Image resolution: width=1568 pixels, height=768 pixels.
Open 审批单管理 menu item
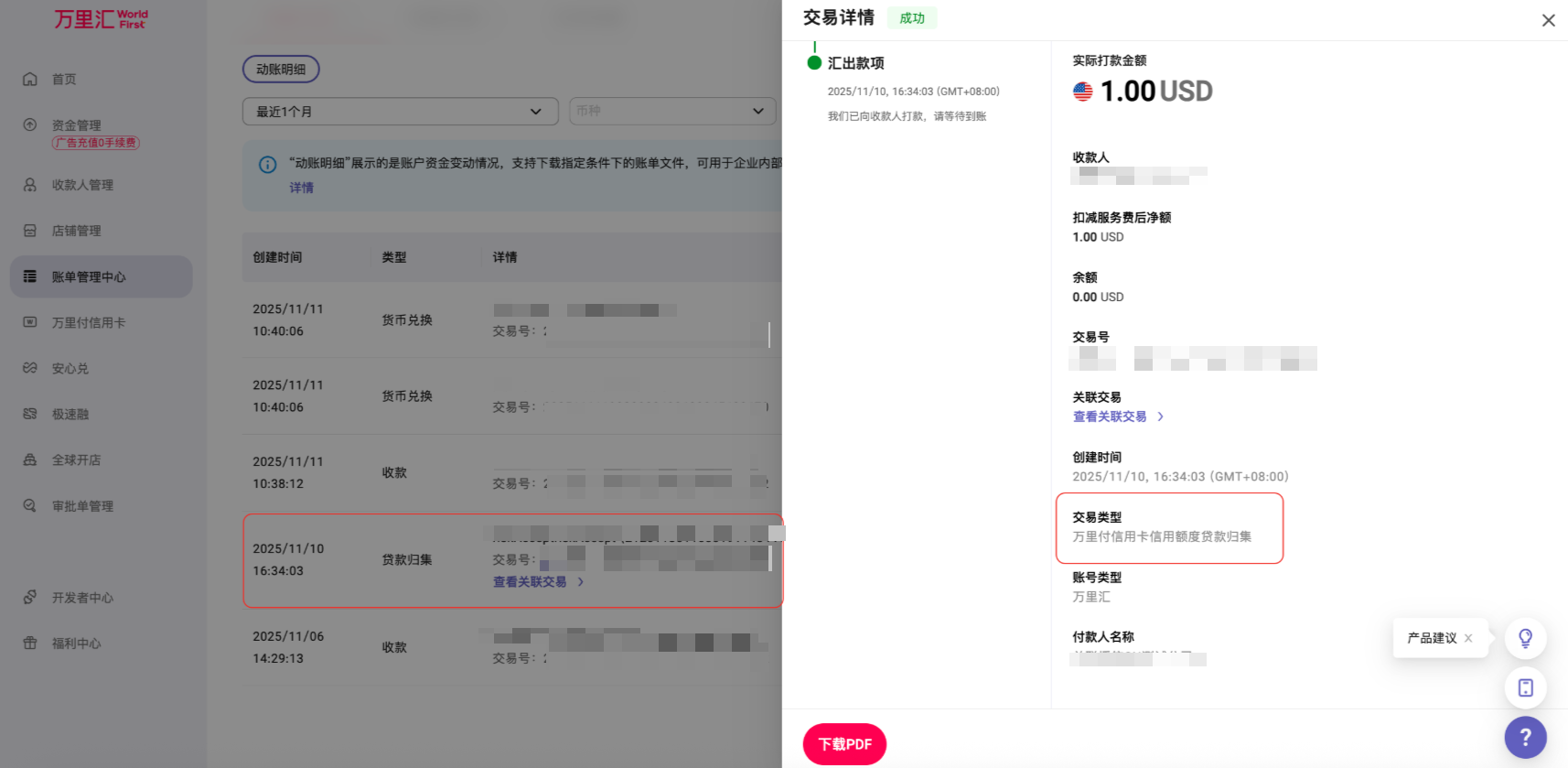click(82, 505)
